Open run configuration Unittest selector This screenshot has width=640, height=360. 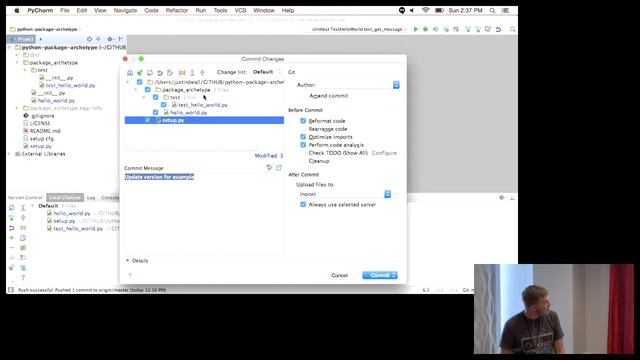click(359, 29)
